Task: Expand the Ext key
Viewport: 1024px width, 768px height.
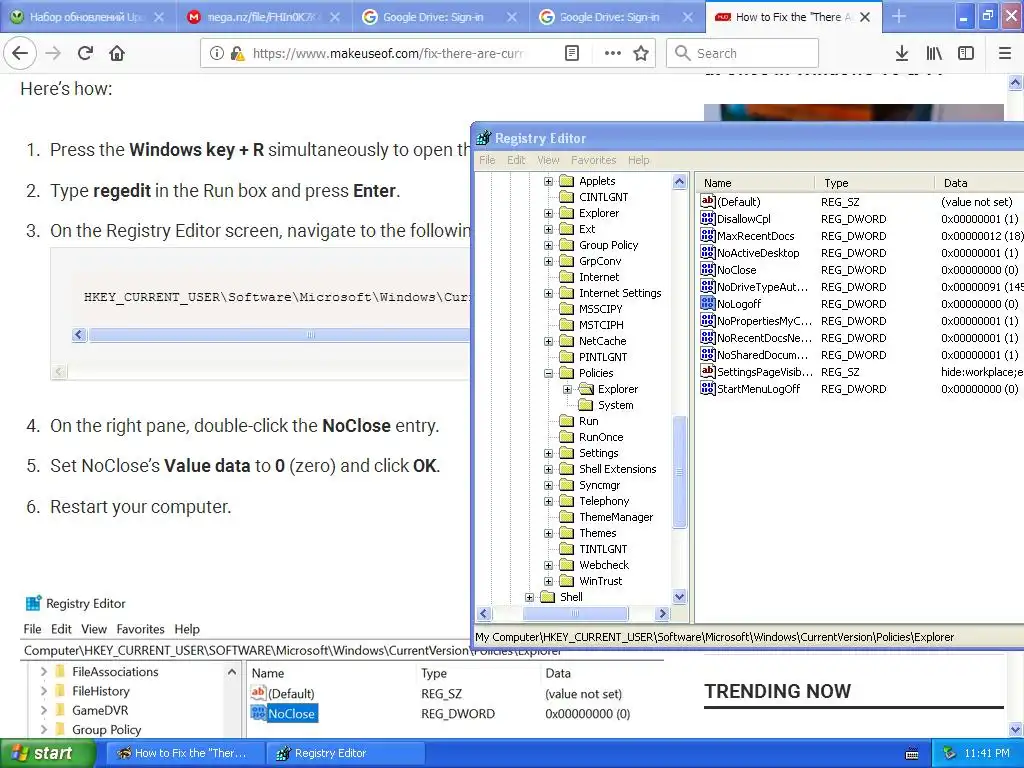Action: (x=549, y=229)
